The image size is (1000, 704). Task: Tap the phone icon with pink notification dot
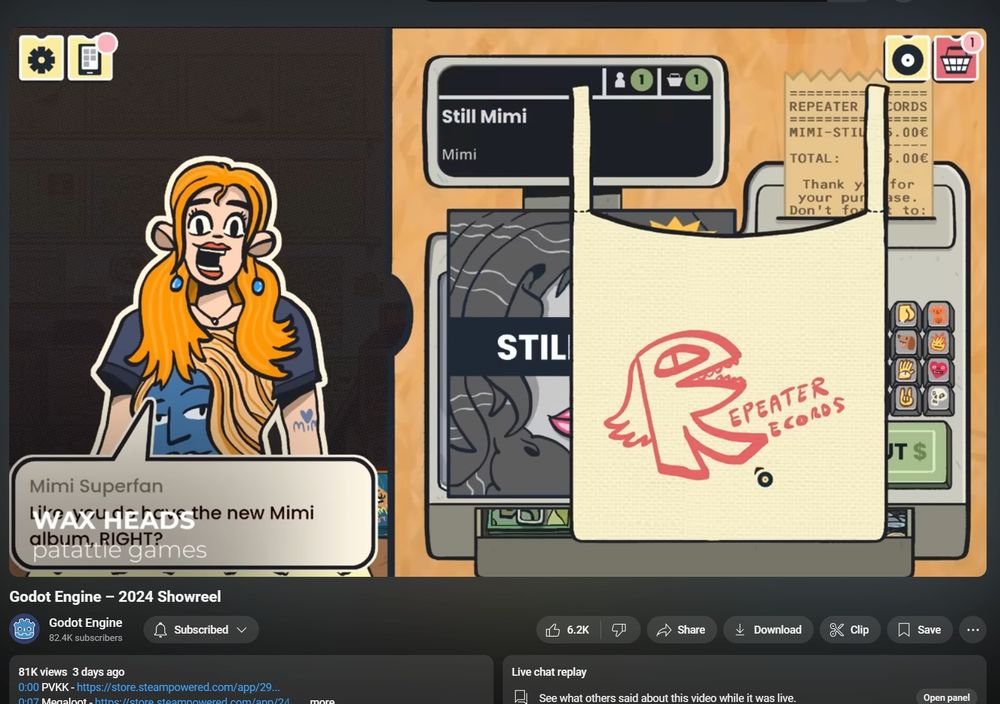(x=91, y=59)
